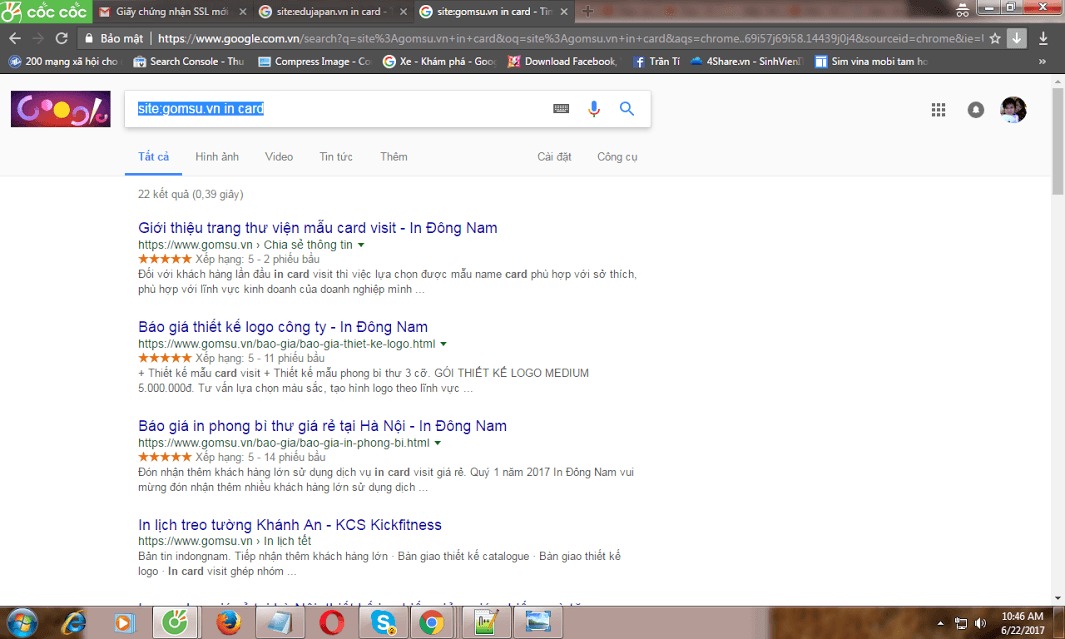Open 'Báo giá thiết kế logo công ty' result
Screen dimensions: 1065x639
click(x=283, y=327)
